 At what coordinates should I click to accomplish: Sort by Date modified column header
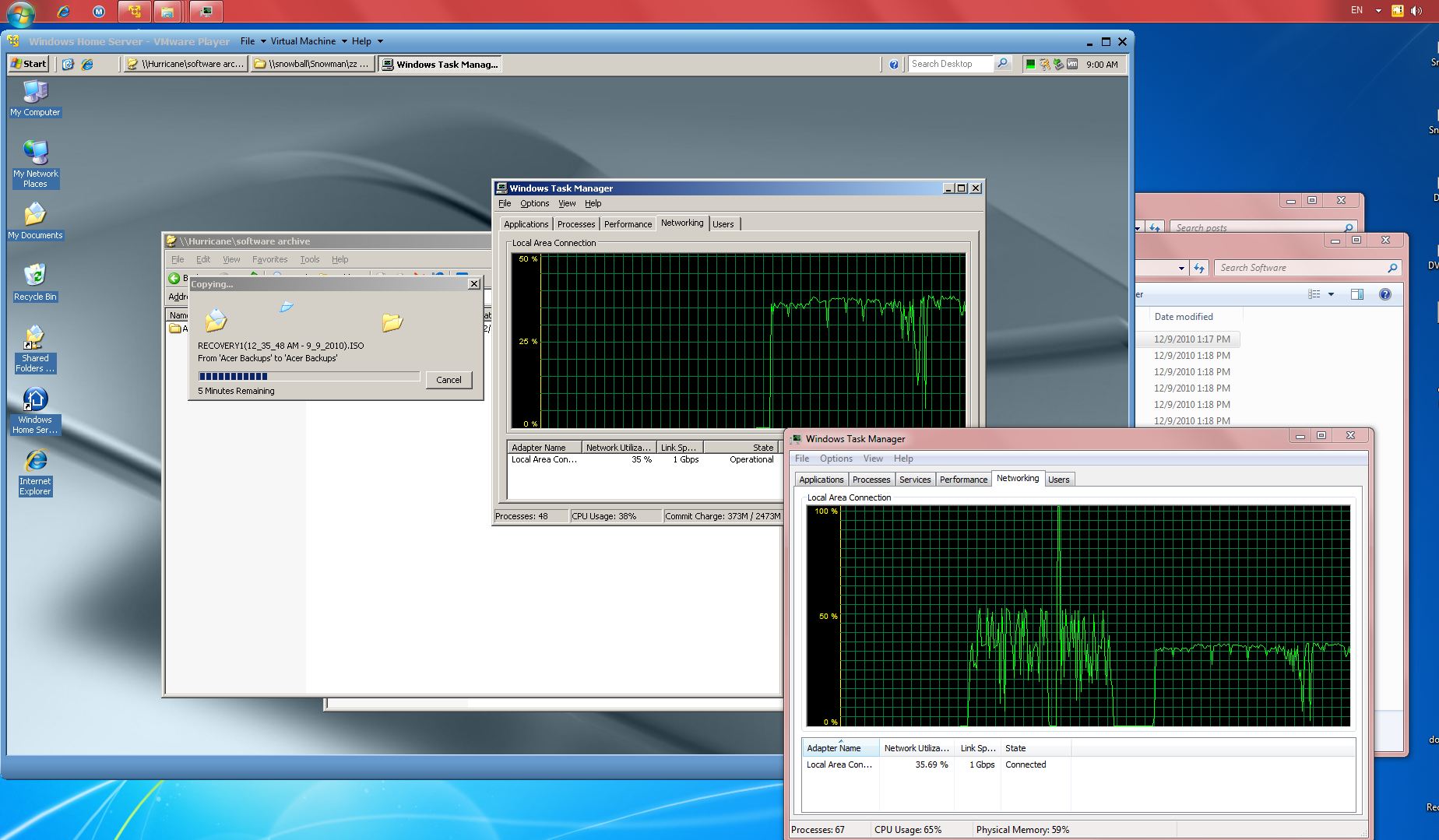coord(1183,317)
